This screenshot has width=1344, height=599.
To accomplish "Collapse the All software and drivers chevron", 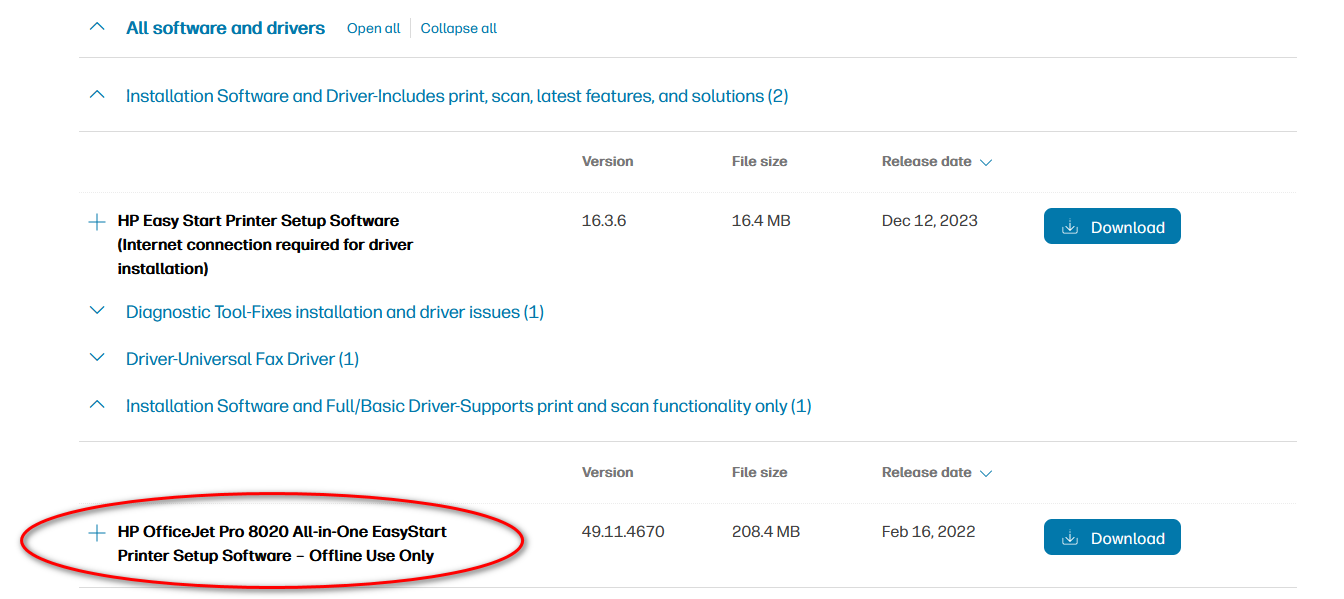I will (x=97, y=28).
